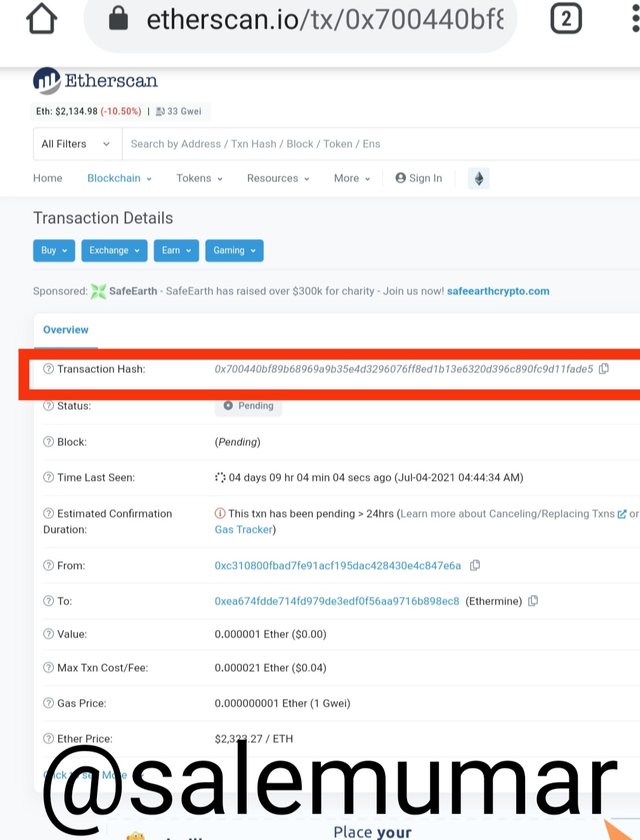Click help icon beside Value
The height and width of the screenshot is (840, 640).
click(48, 634)
